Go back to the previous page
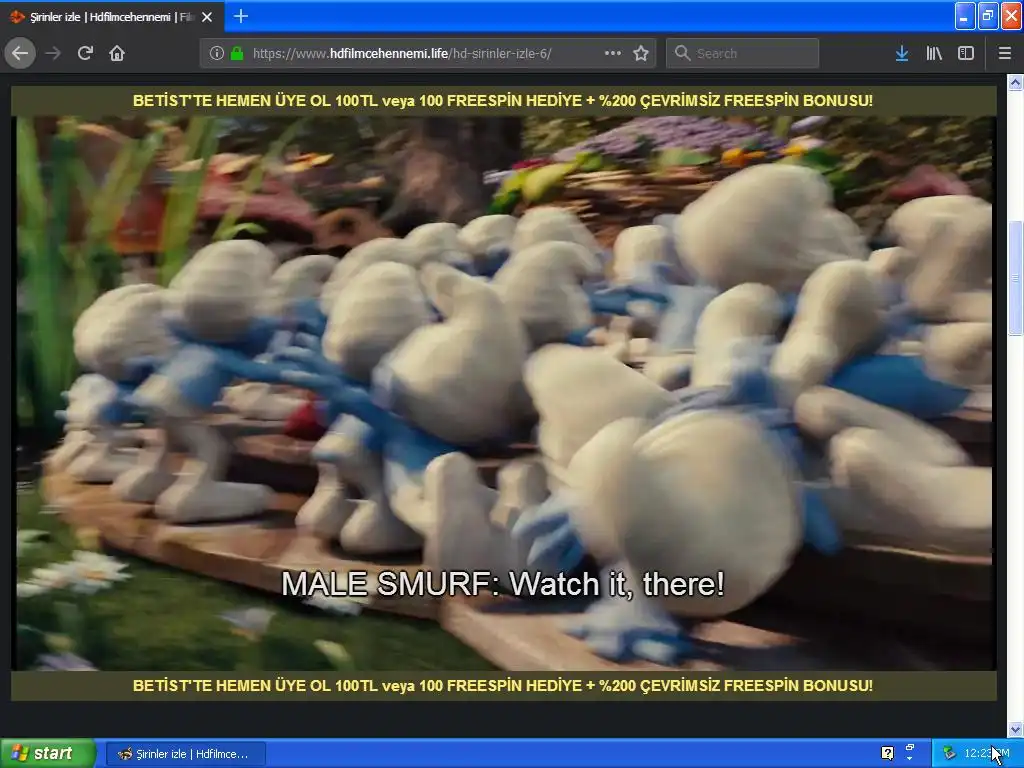Screen dimensions: 1024x768 20,54
